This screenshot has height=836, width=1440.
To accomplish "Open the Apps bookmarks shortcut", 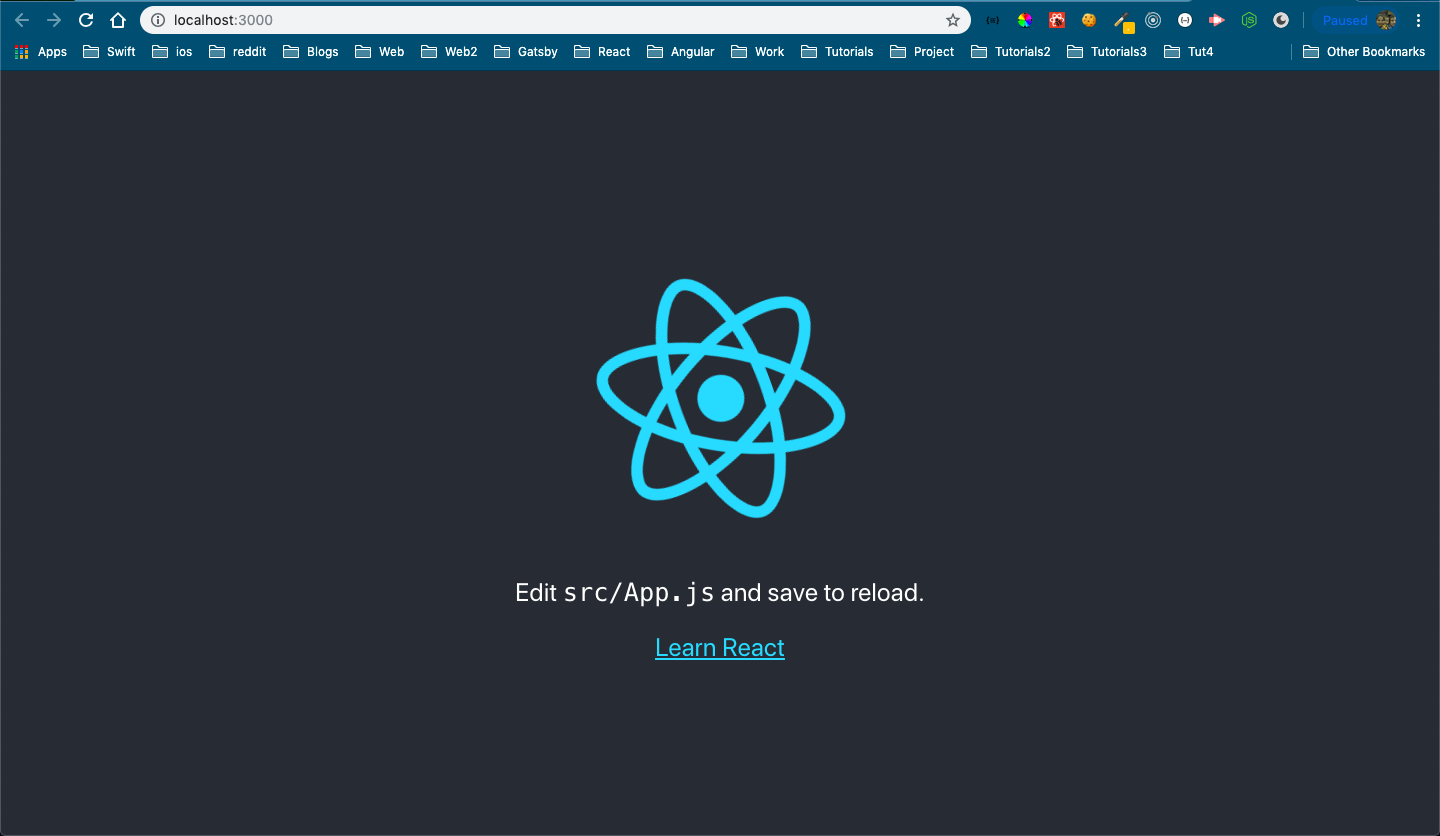I will 41,52.
